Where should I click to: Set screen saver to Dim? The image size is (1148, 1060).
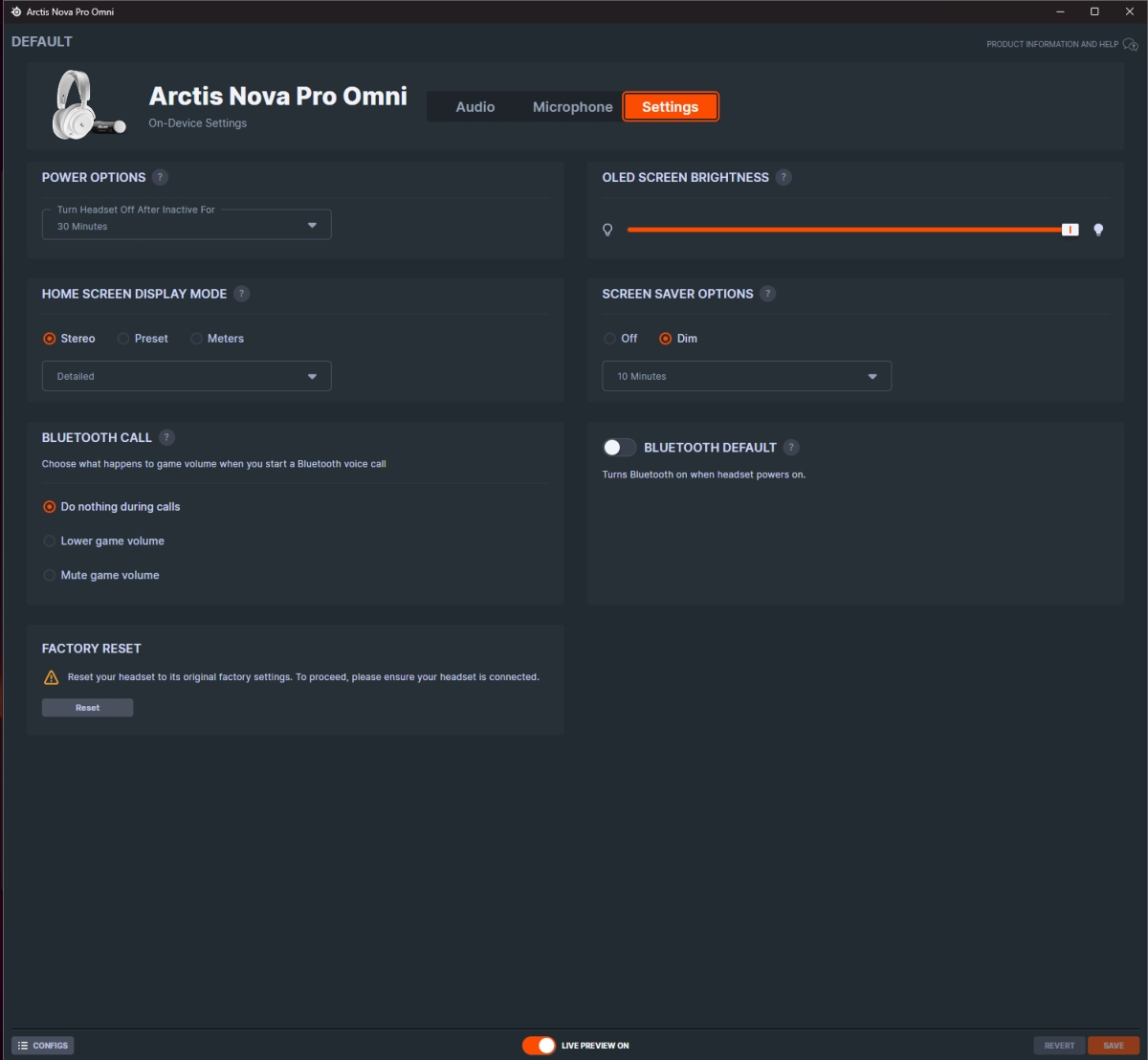[678, 339]
